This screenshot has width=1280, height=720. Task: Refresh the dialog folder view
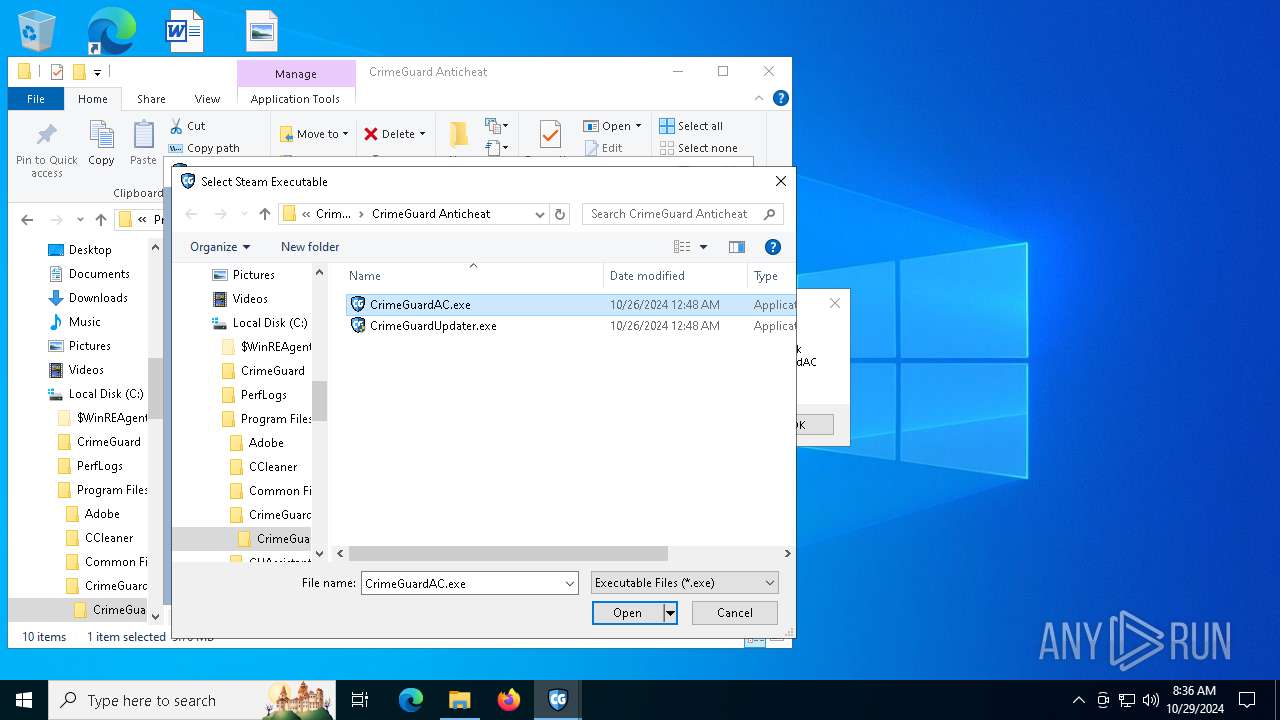(x=560, y=214)
